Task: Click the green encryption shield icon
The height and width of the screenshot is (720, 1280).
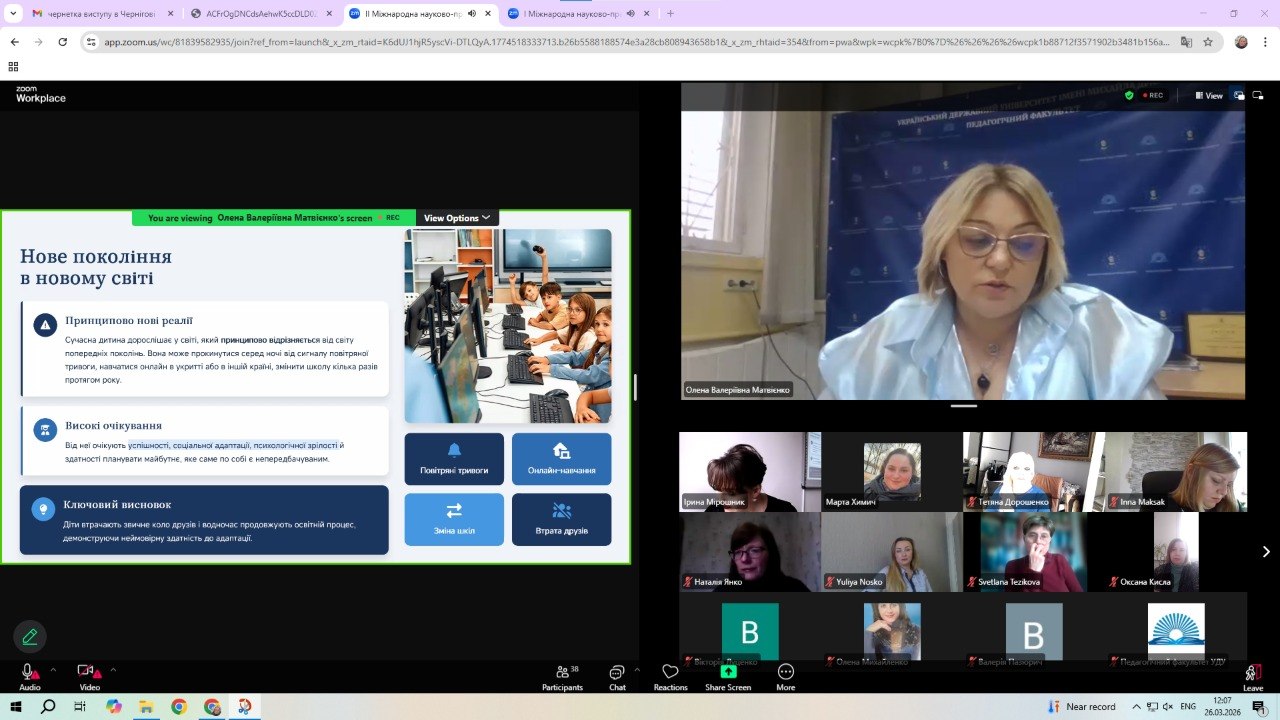Action: point(1129,95)
